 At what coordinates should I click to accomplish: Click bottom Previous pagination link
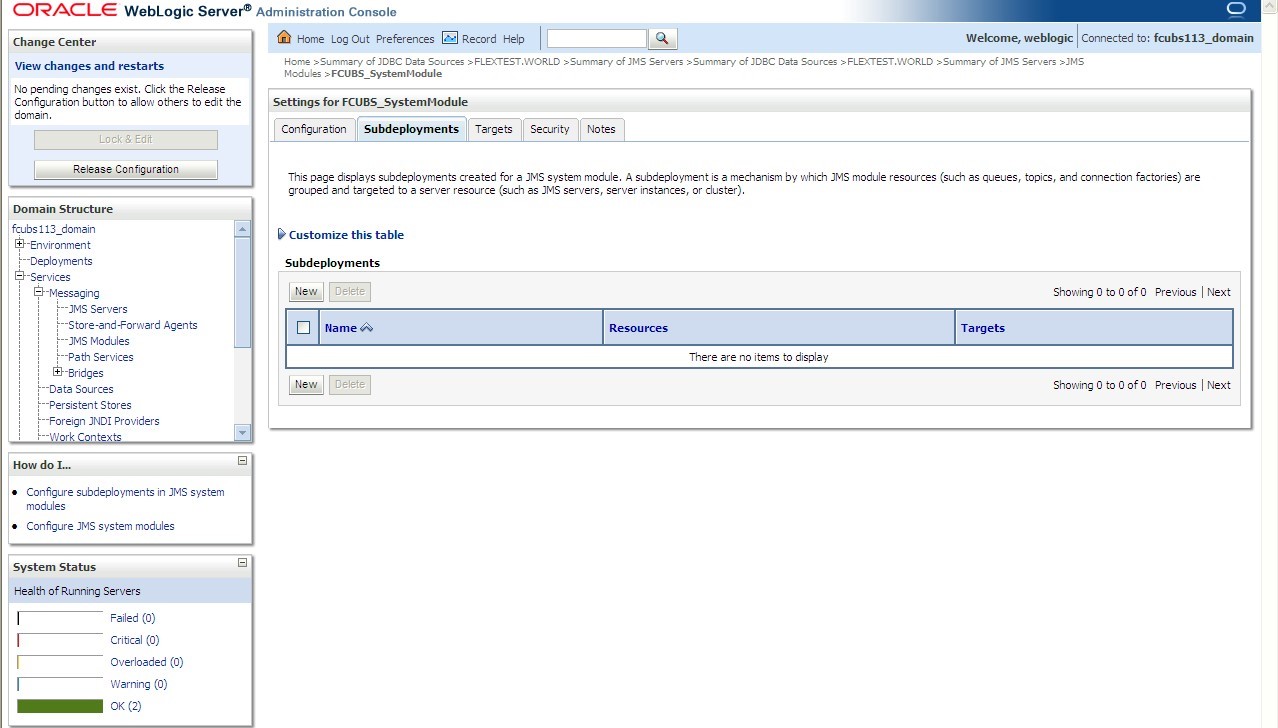1175,385
